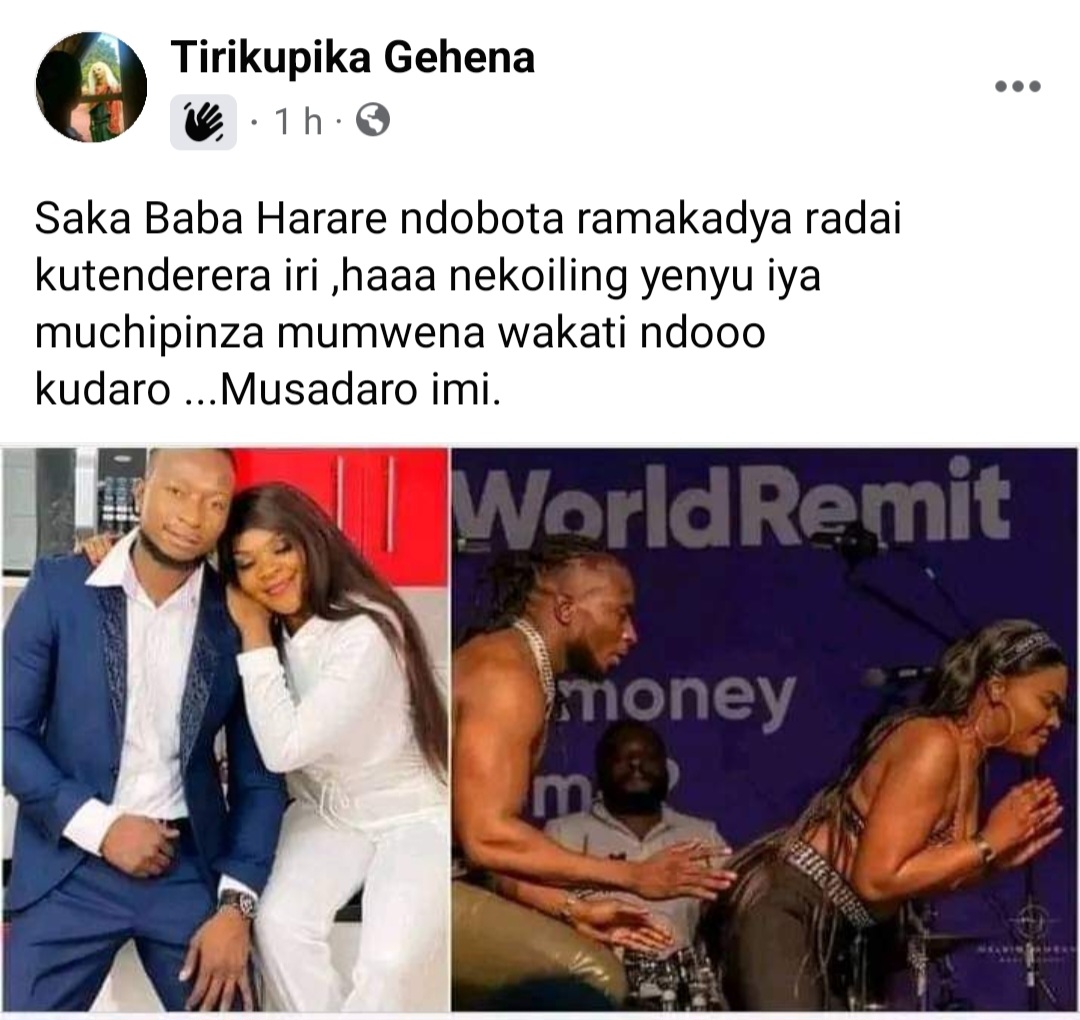This screenshot has width=1080, height=1020.
Task: Click the 1 h post timestamp
Action: coord(298,121)
